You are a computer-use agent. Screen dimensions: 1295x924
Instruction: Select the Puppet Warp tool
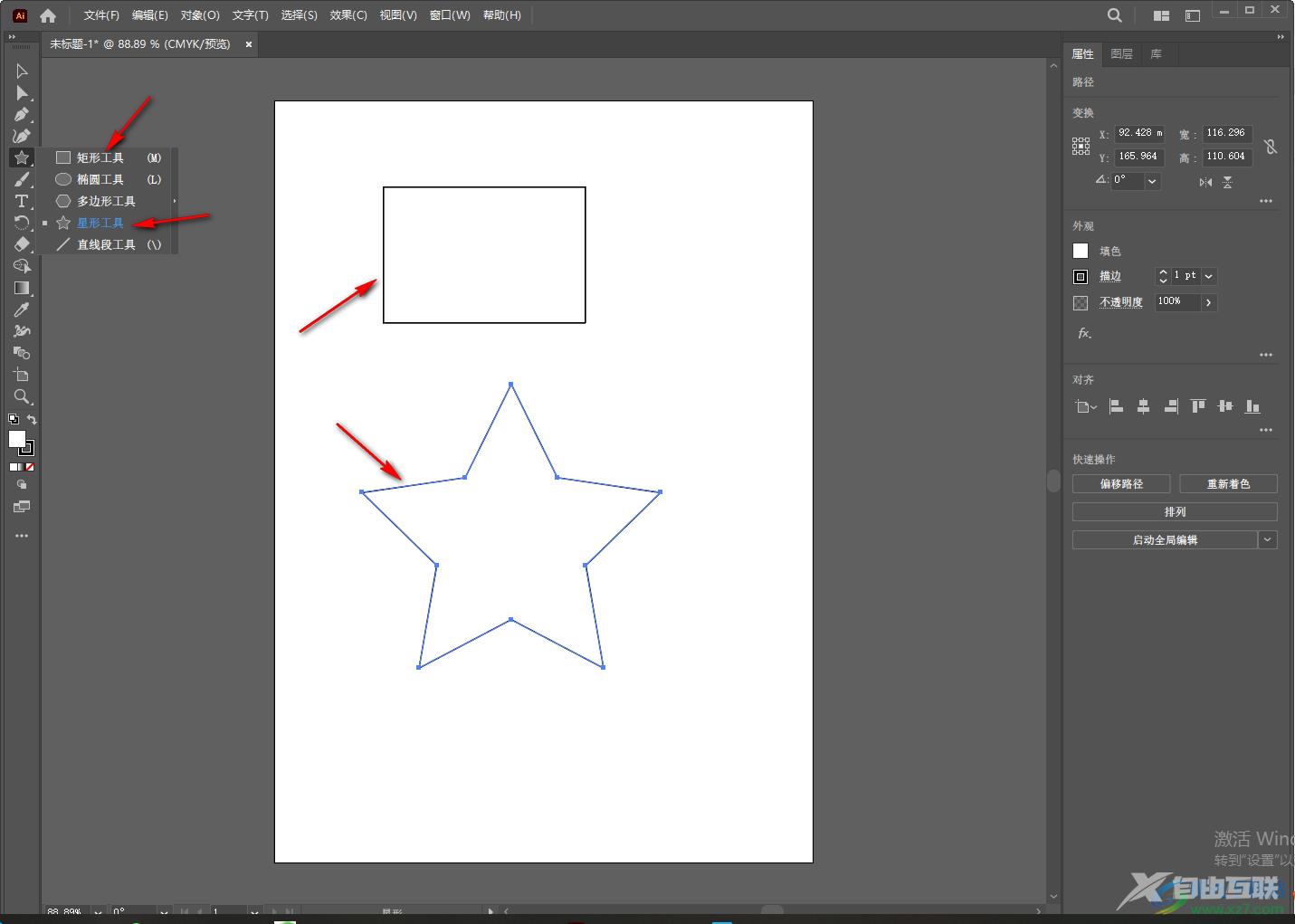coord(22,331)
